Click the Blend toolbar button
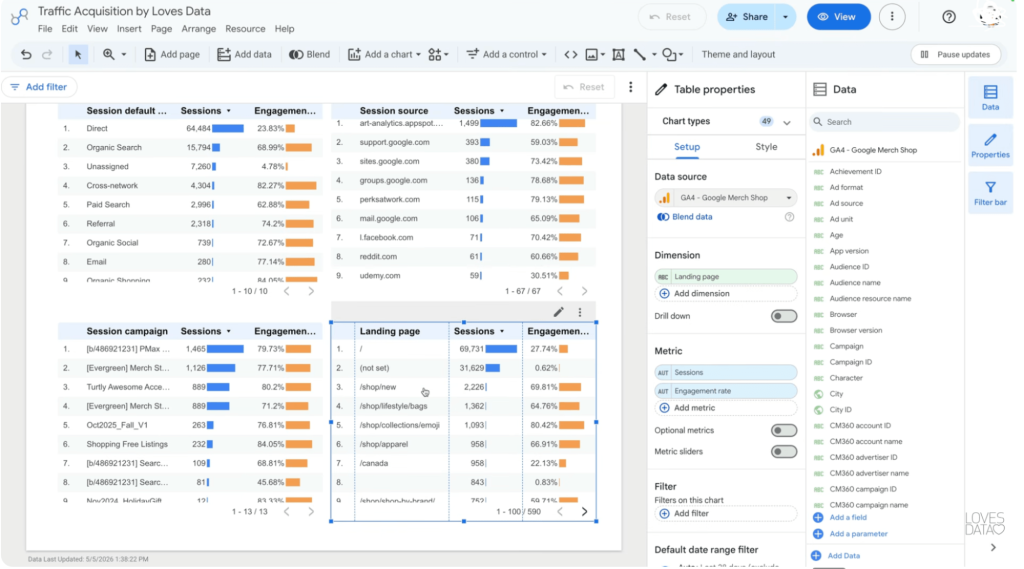 pyautogui.click(x=310, y=54)
